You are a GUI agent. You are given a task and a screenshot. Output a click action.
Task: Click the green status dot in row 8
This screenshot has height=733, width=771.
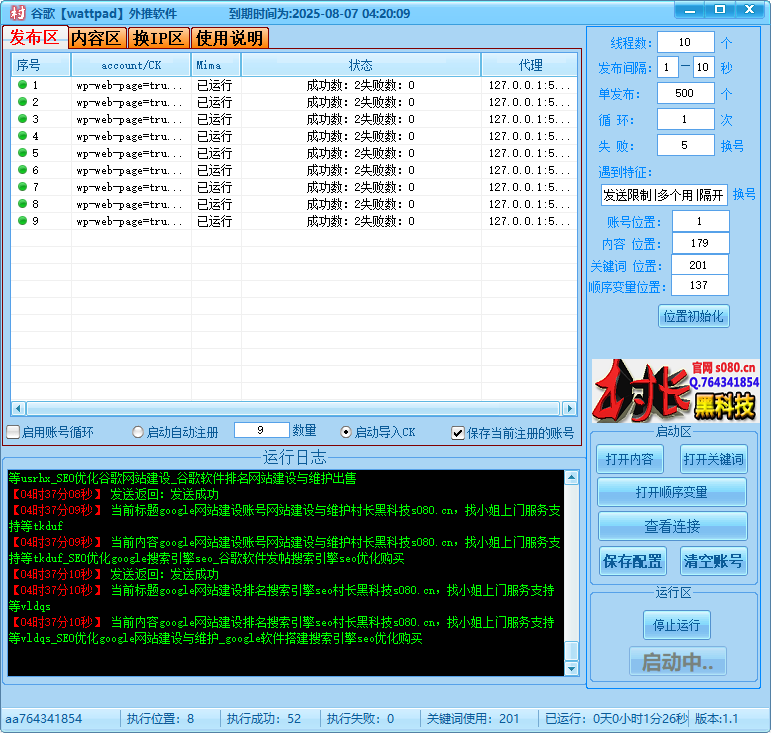[x=22, y=204]
